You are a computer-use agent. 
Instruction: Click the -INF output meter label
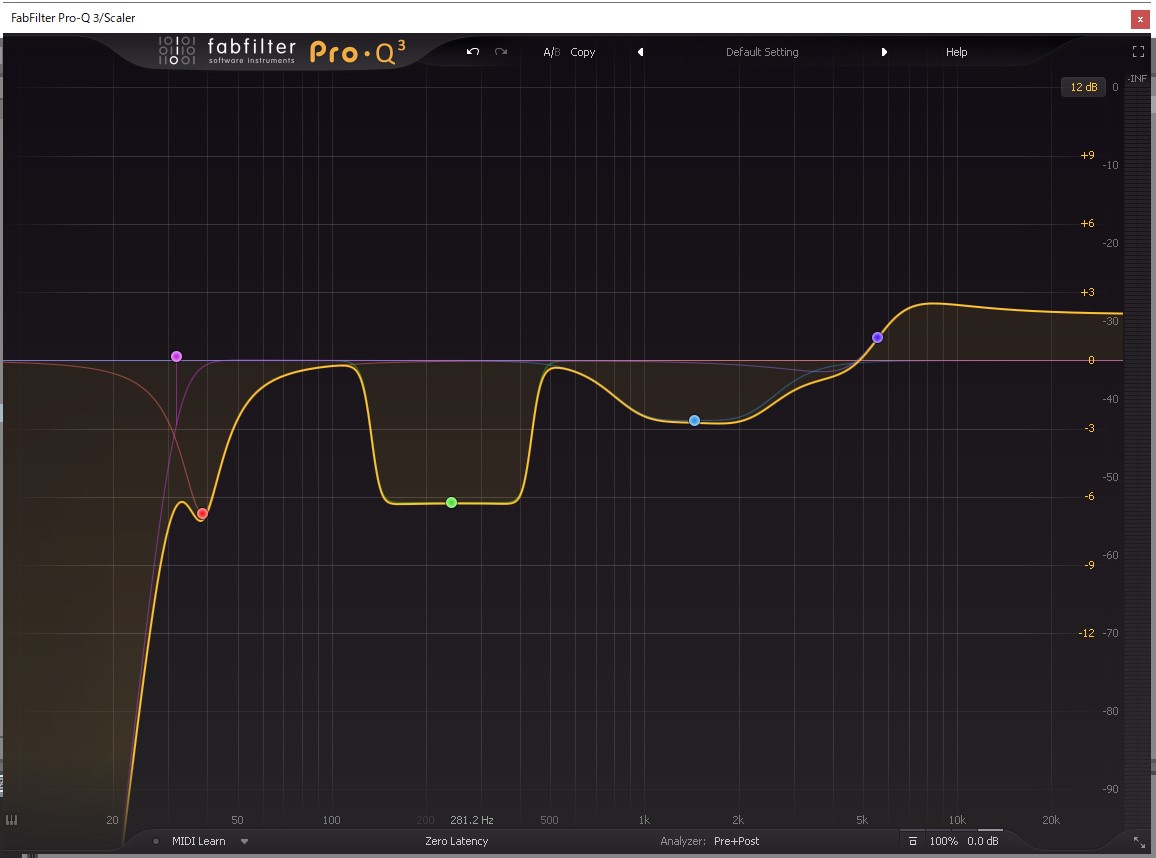[1137, 79]
